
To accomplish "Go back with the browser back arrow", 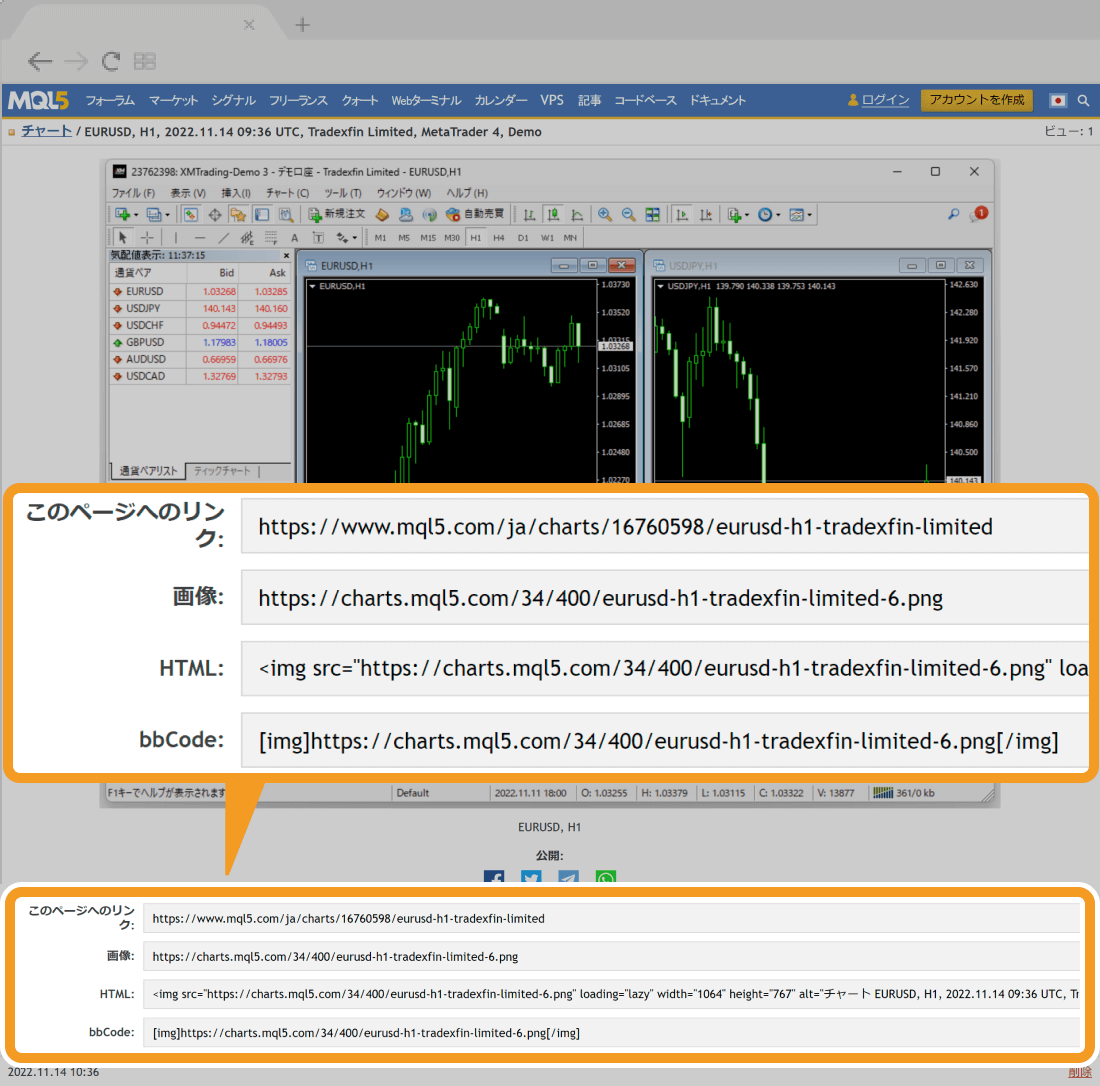I will [40, 62].
